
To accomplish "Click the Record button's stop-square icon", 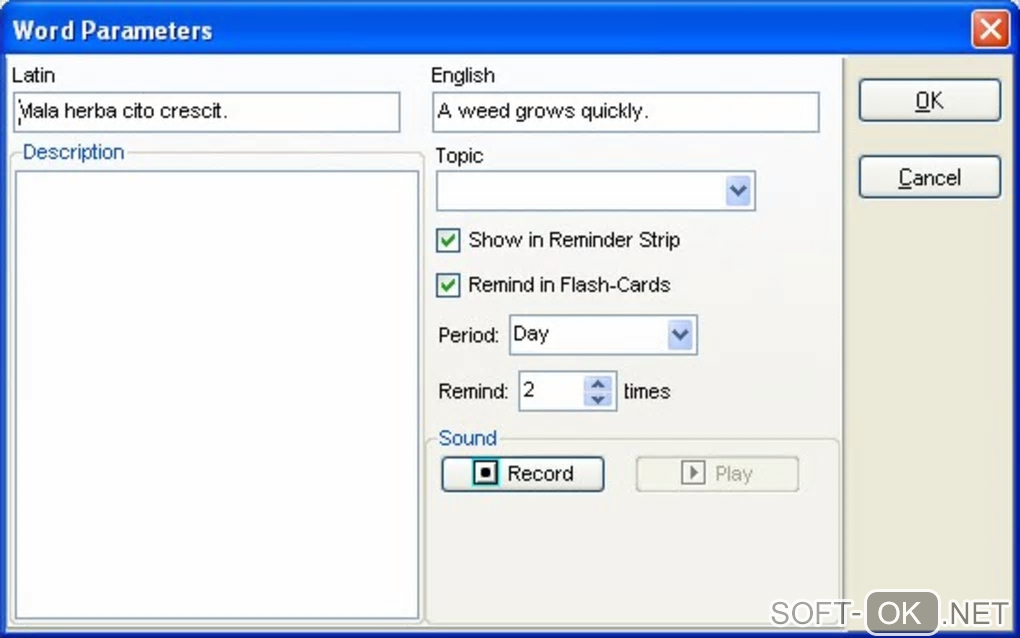I will pos(486,474).
